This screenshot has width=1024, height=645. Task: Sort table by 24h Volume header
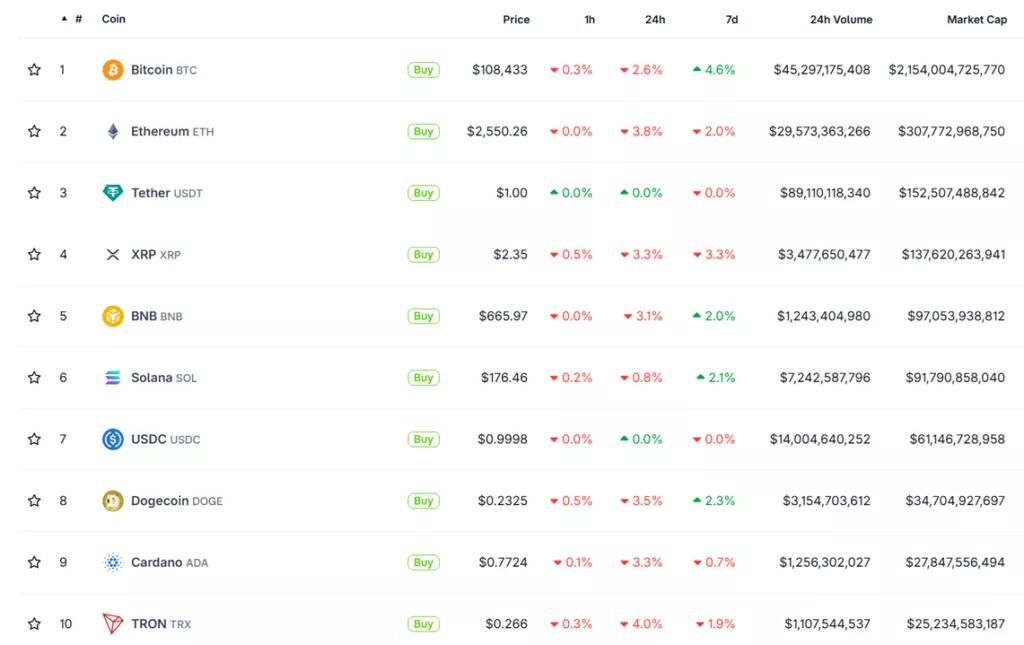pyautogui.click(x=841, y=20)
